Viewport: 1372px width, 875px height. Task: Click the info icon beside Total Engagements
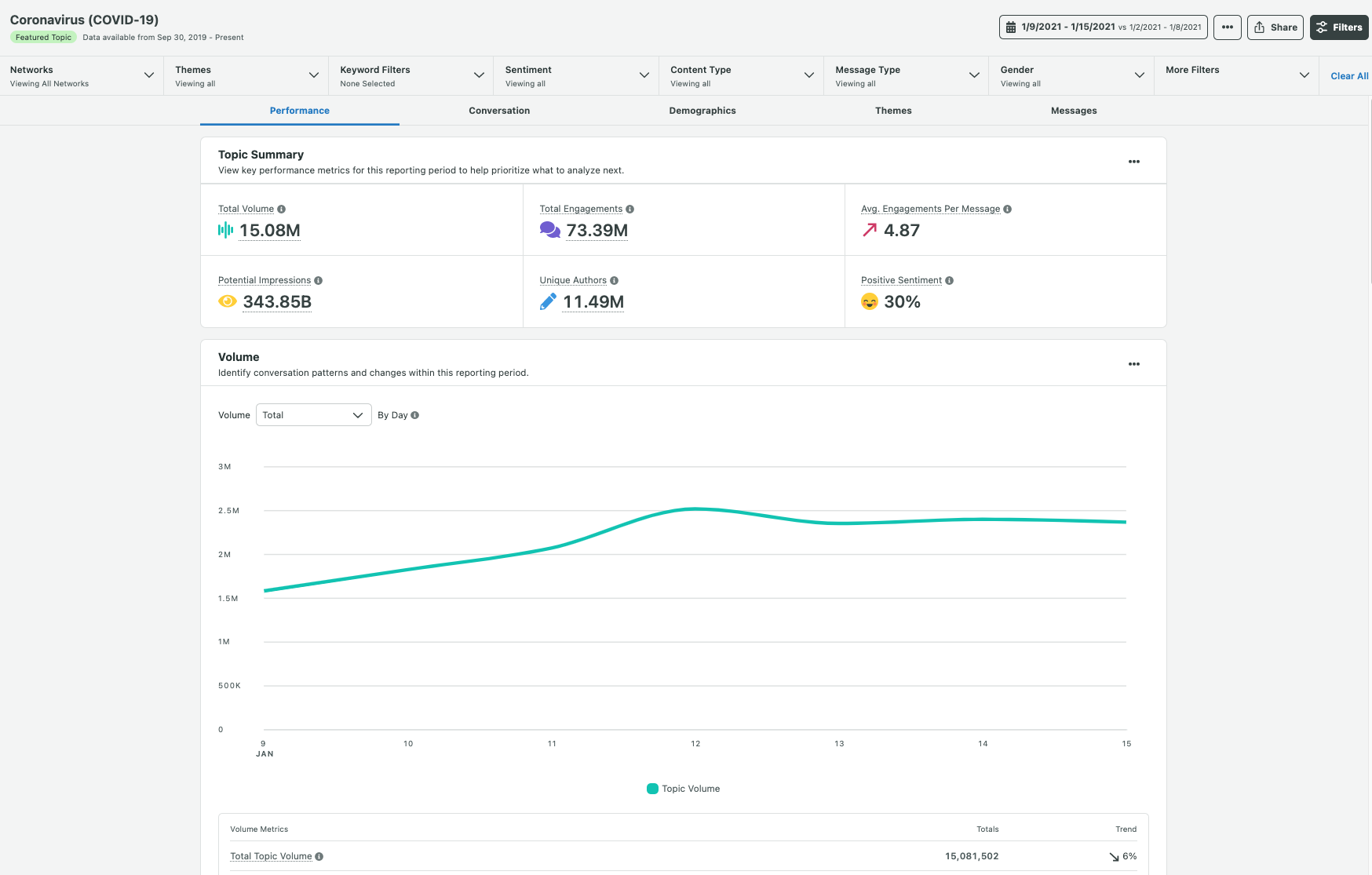coord(629,209)
